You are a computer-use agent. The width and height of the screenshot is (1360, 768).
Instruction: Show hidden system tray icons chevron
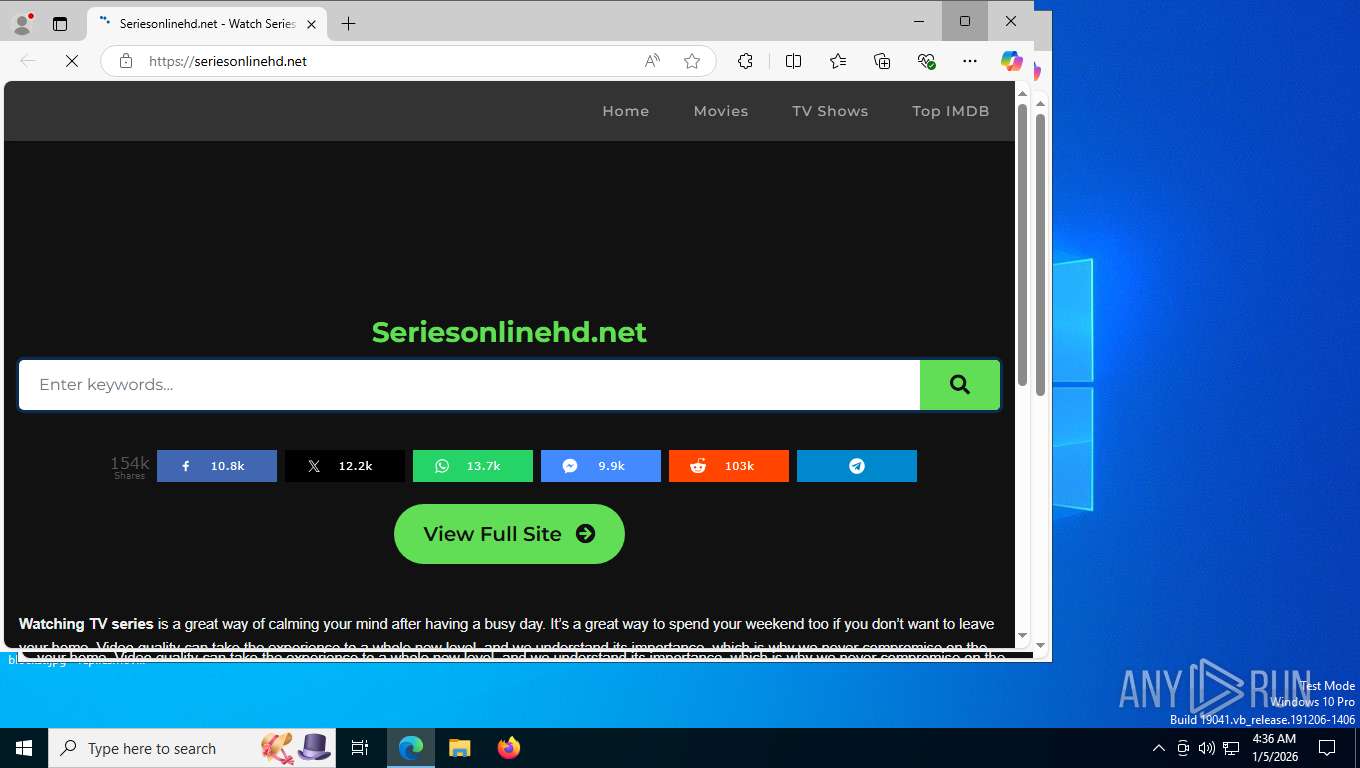1159,748
